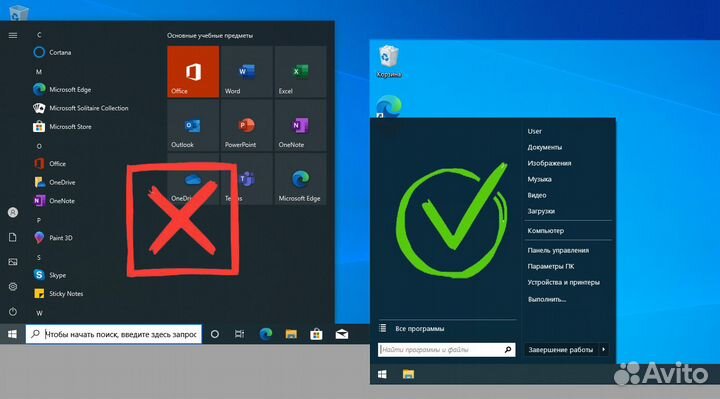Click the Основные учебные предметы group header
The width and height of the screenshot is (720, 399).
coord(210,36)
